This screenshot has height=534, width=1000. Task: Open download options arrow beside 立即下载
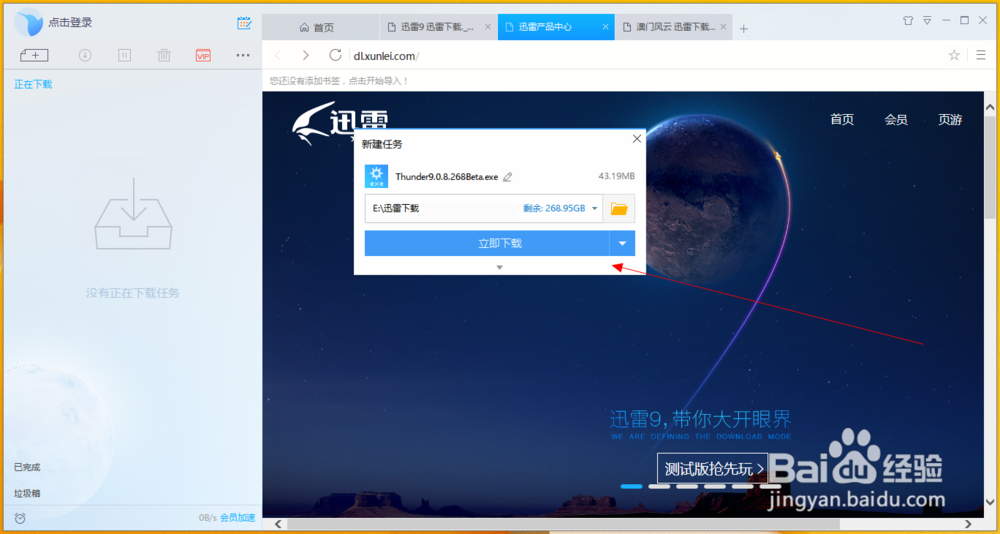pos(622,243)
